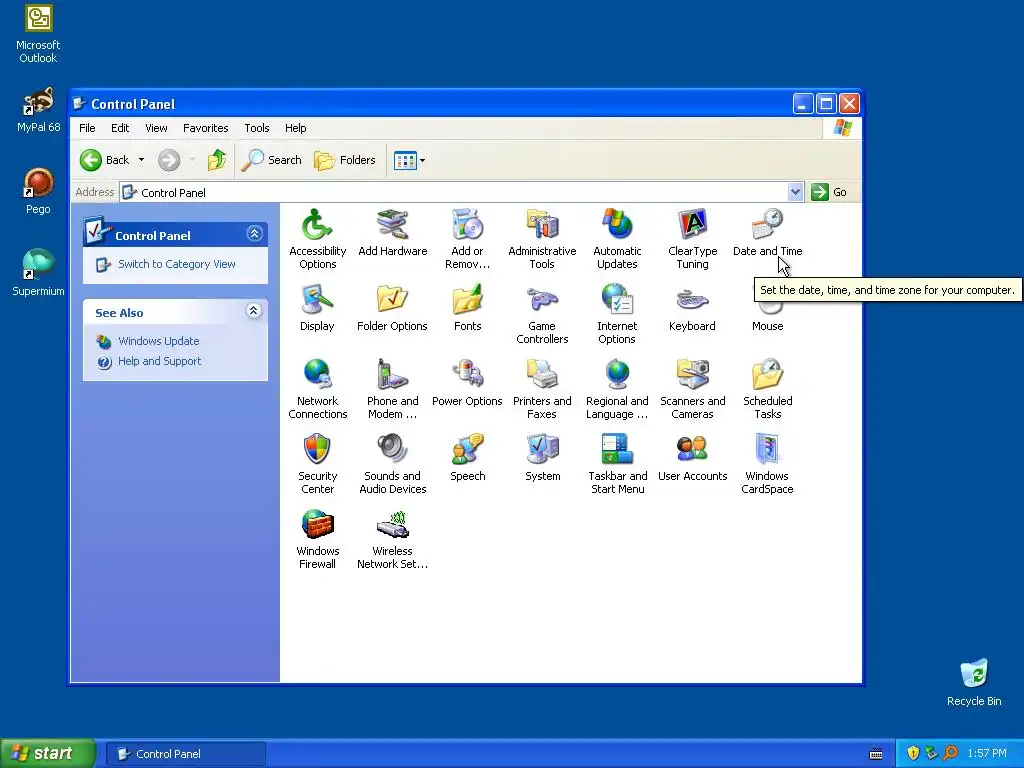Select the Security Center shield icon
Viewport: 1024px width, 768px height.
[x=317, y=450]
